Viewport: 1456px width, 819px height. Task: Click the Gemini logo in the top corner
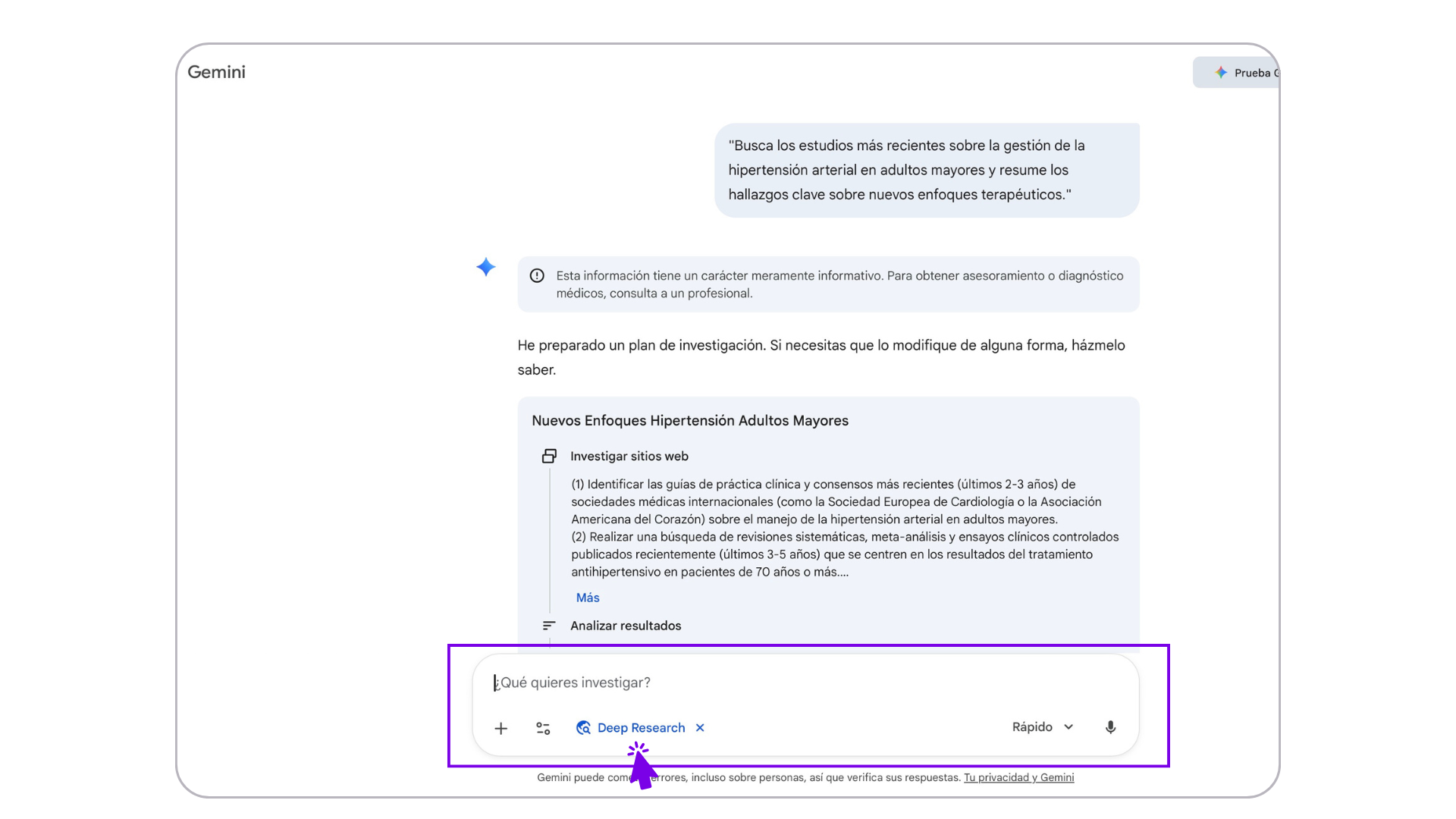217,71
